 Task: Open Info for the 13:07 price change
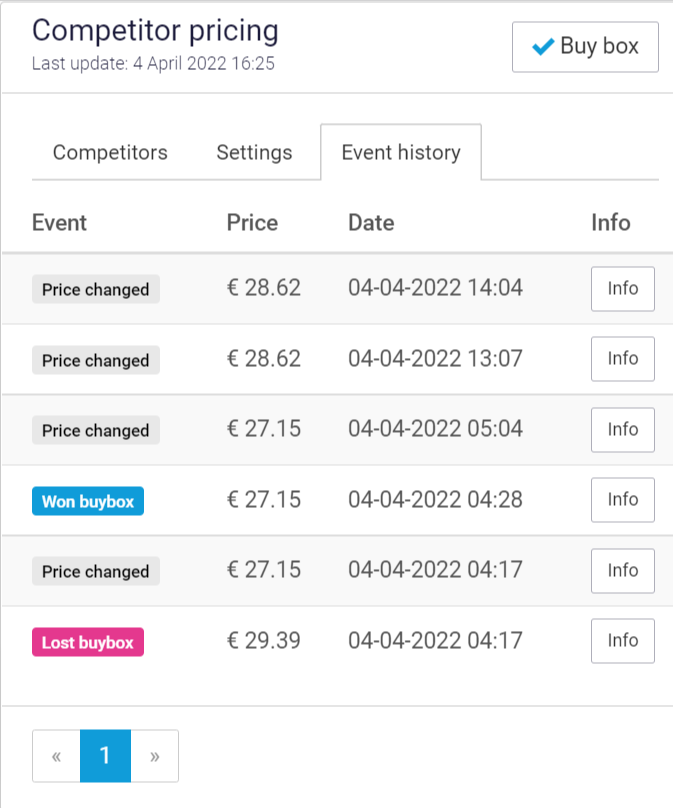tap(622, 359)
